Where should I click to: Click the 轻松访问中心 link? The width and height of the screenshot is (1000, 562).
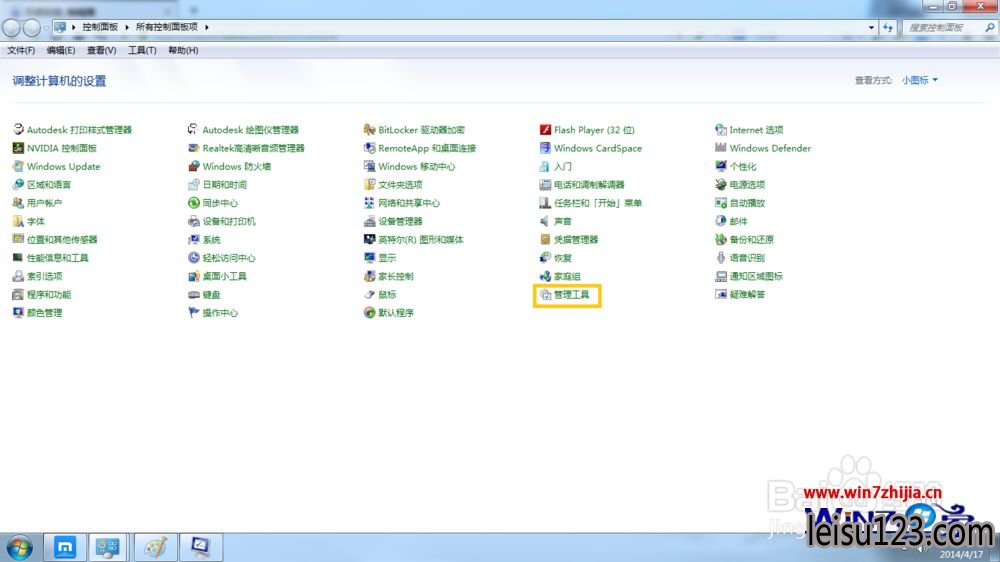pyautogui.click(x=229, y=258)
